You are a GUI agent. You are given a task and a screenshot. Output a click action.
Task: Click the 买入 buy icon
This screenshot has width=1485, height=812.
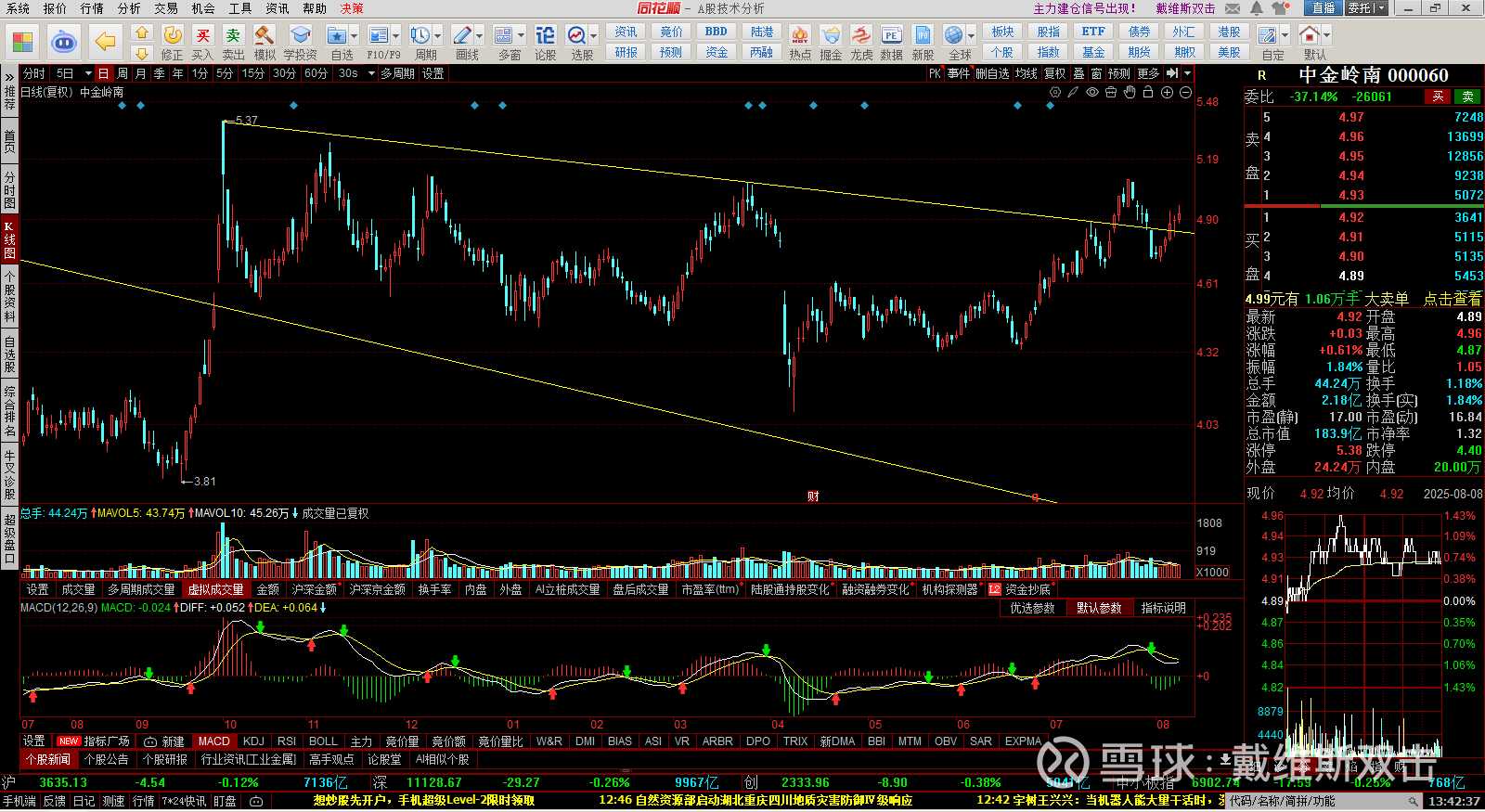(x=202, y=43)
